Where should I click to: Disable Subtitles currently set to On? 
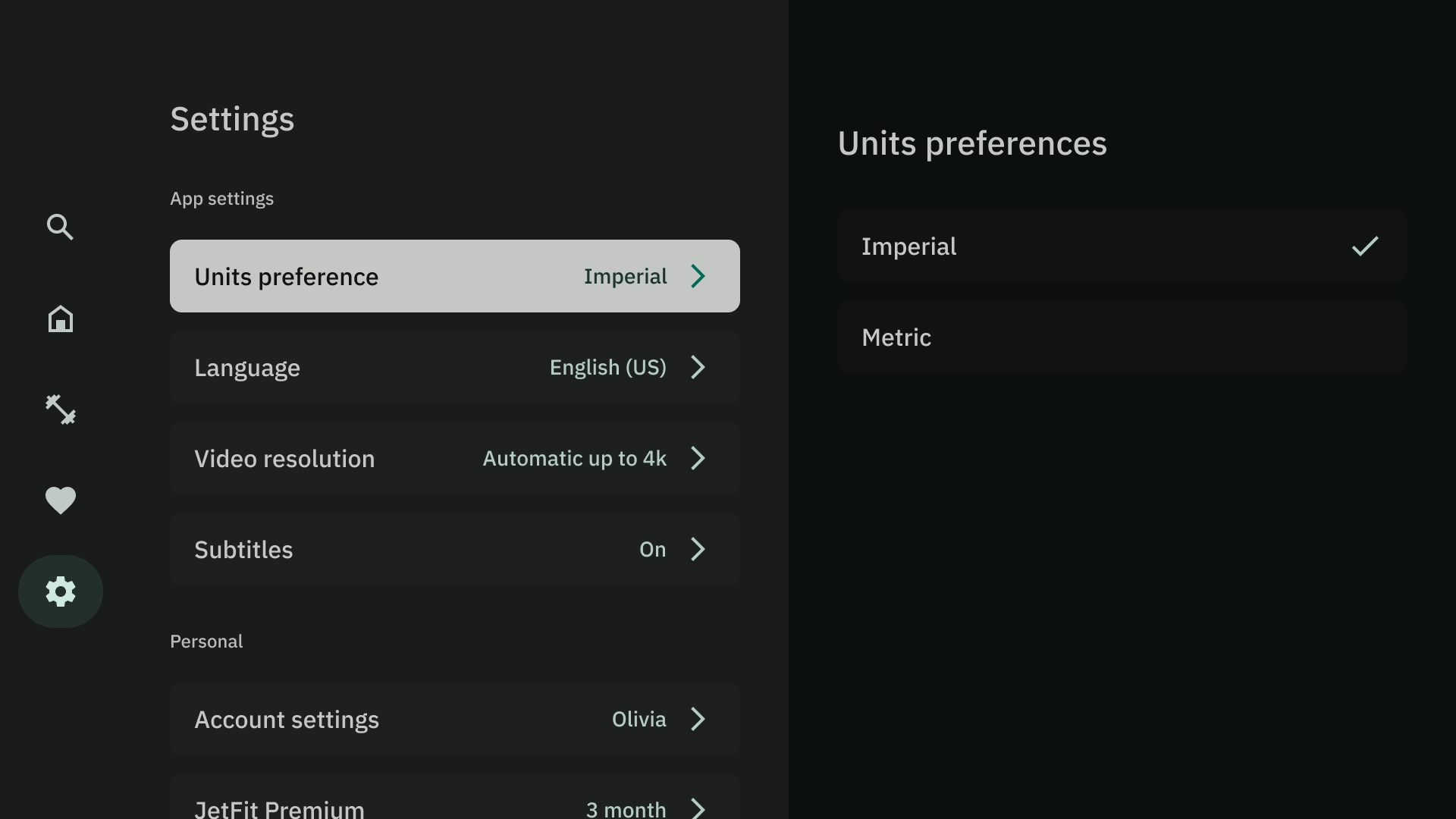coord(454,550)
